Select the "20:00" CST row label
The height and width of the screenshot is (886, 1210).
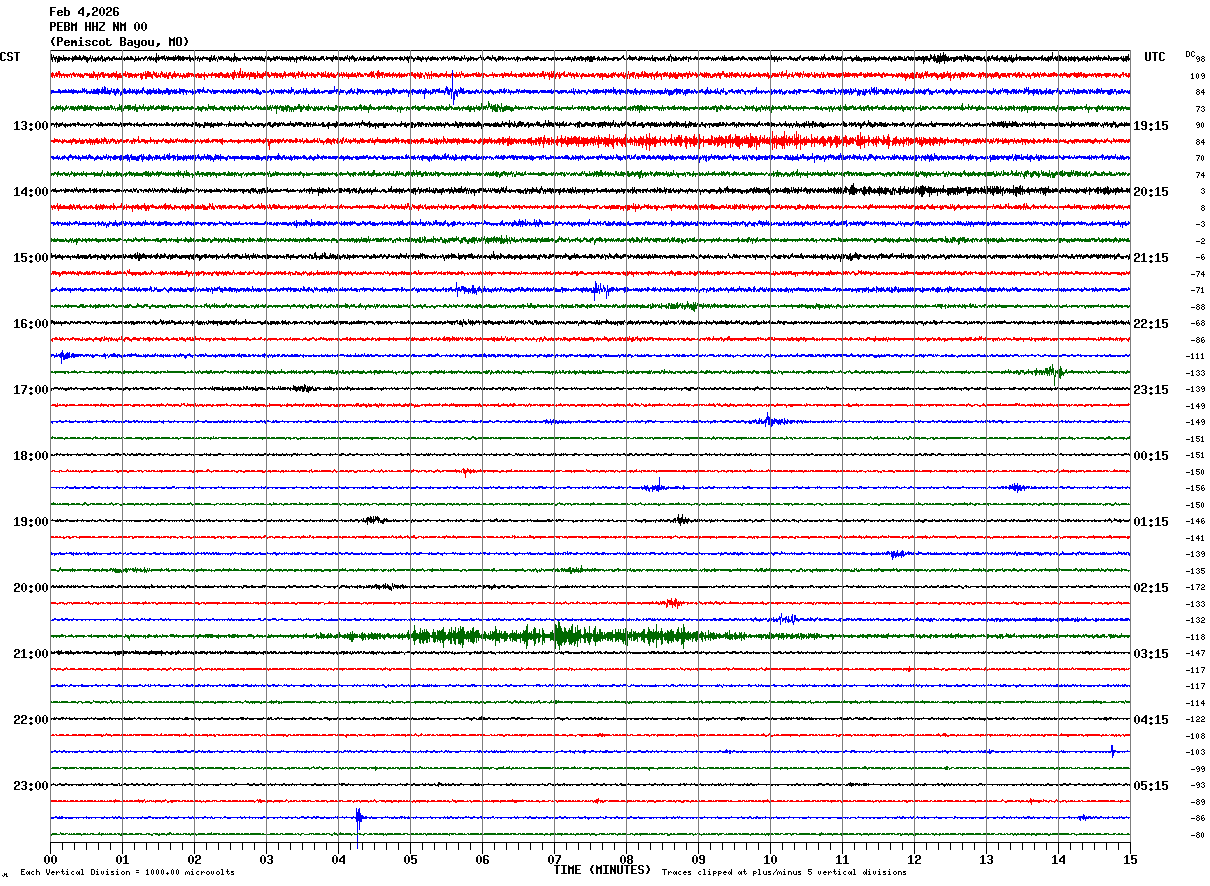coord(31,588)
